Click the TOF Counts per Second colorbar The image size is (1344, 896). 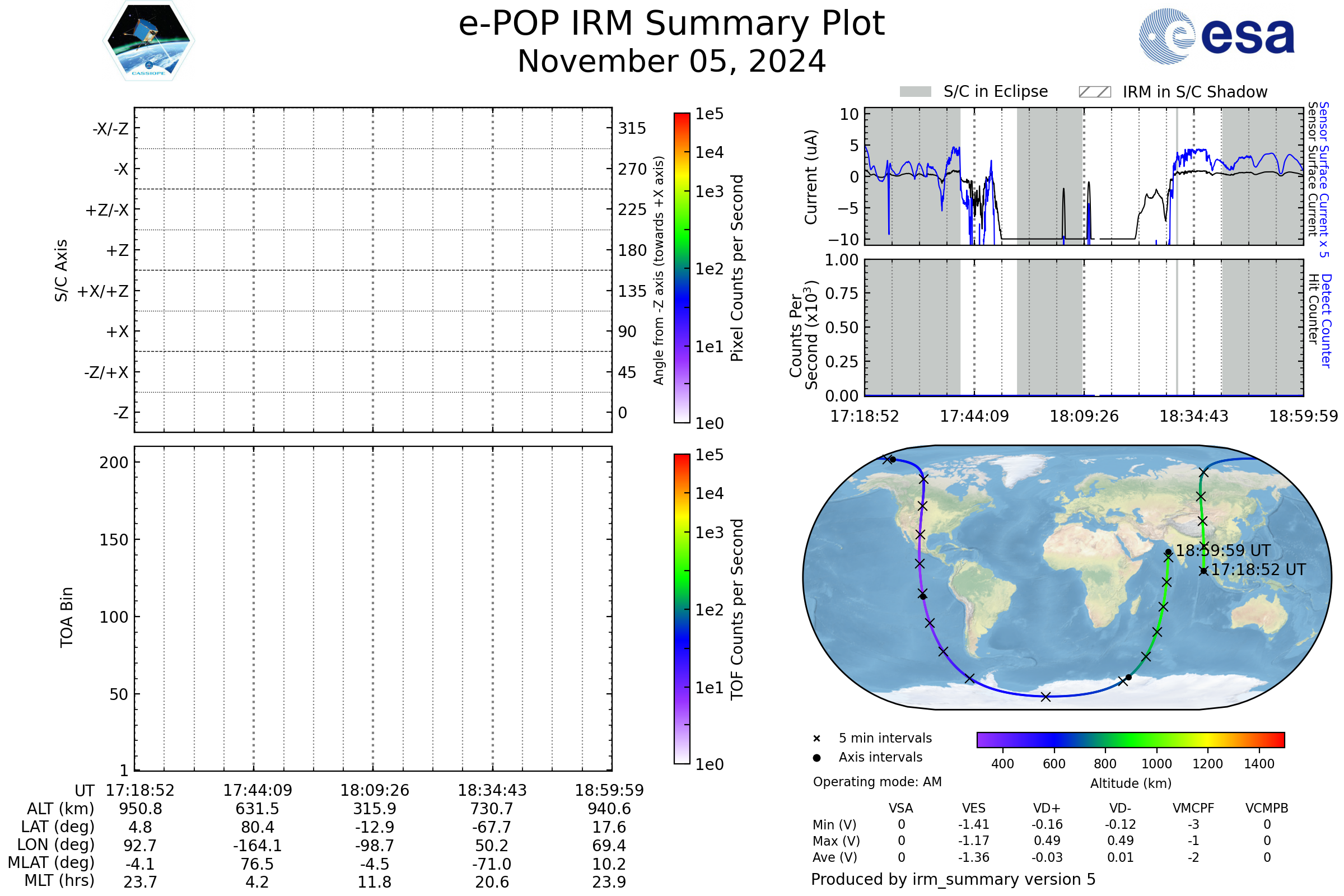(682, 609)
